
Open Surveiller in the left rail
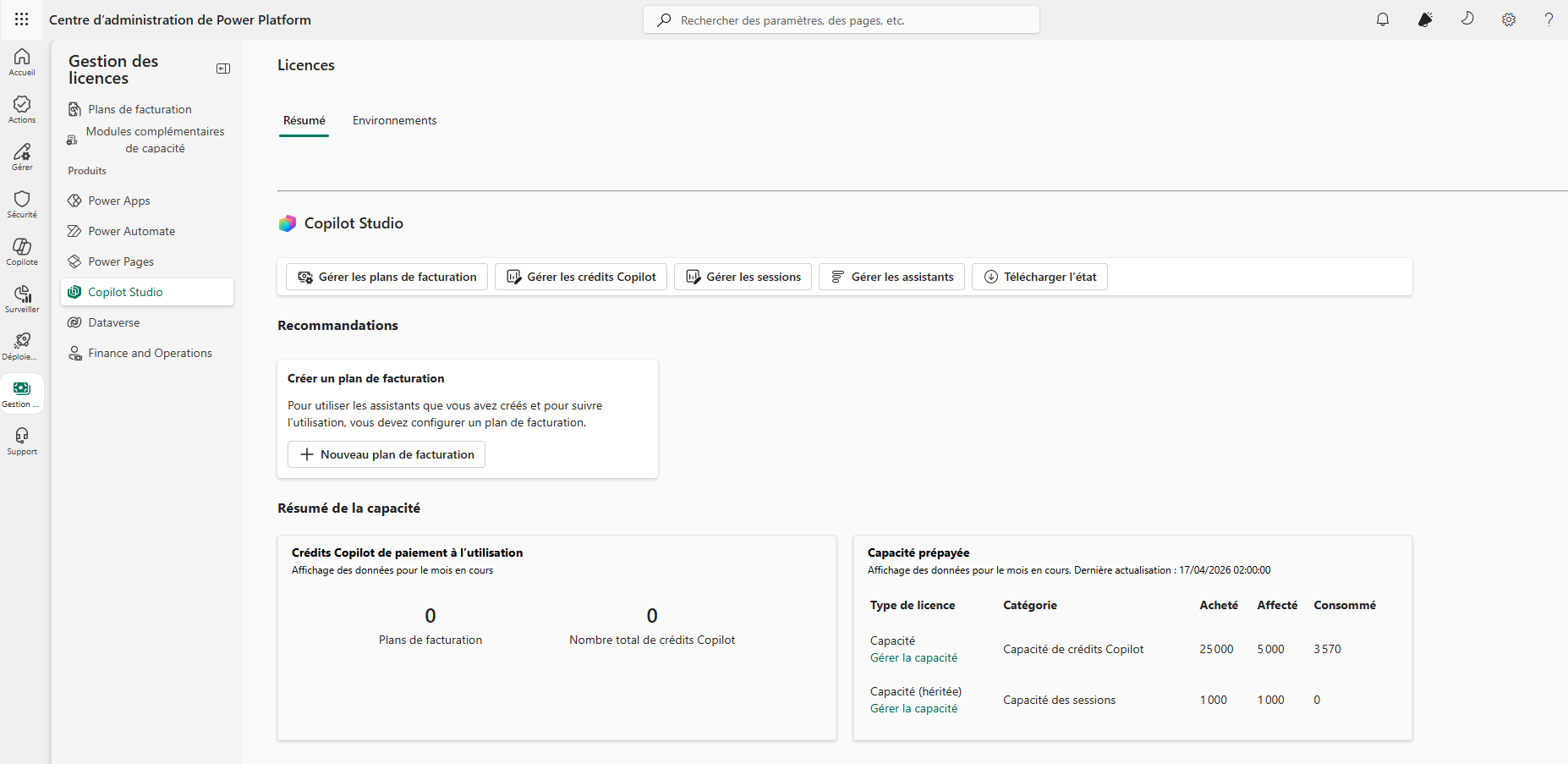pos(22,299)
